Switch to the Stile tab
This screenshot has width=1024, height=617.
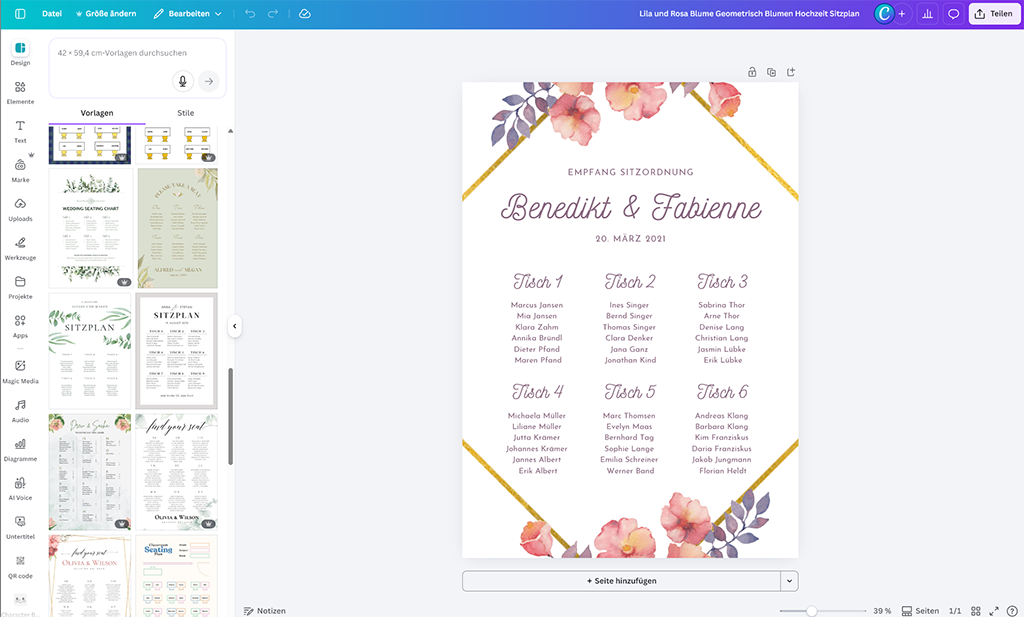tap(185, 113)
